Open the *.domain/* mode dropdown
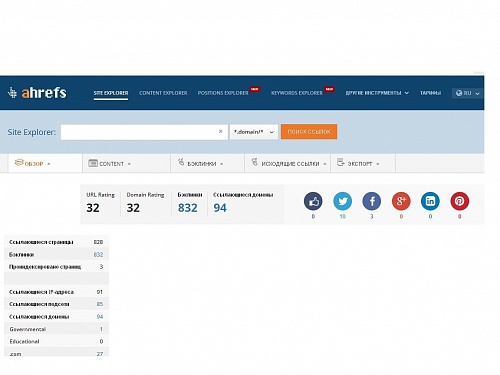500x375 pixels. [x=254, y=132]
